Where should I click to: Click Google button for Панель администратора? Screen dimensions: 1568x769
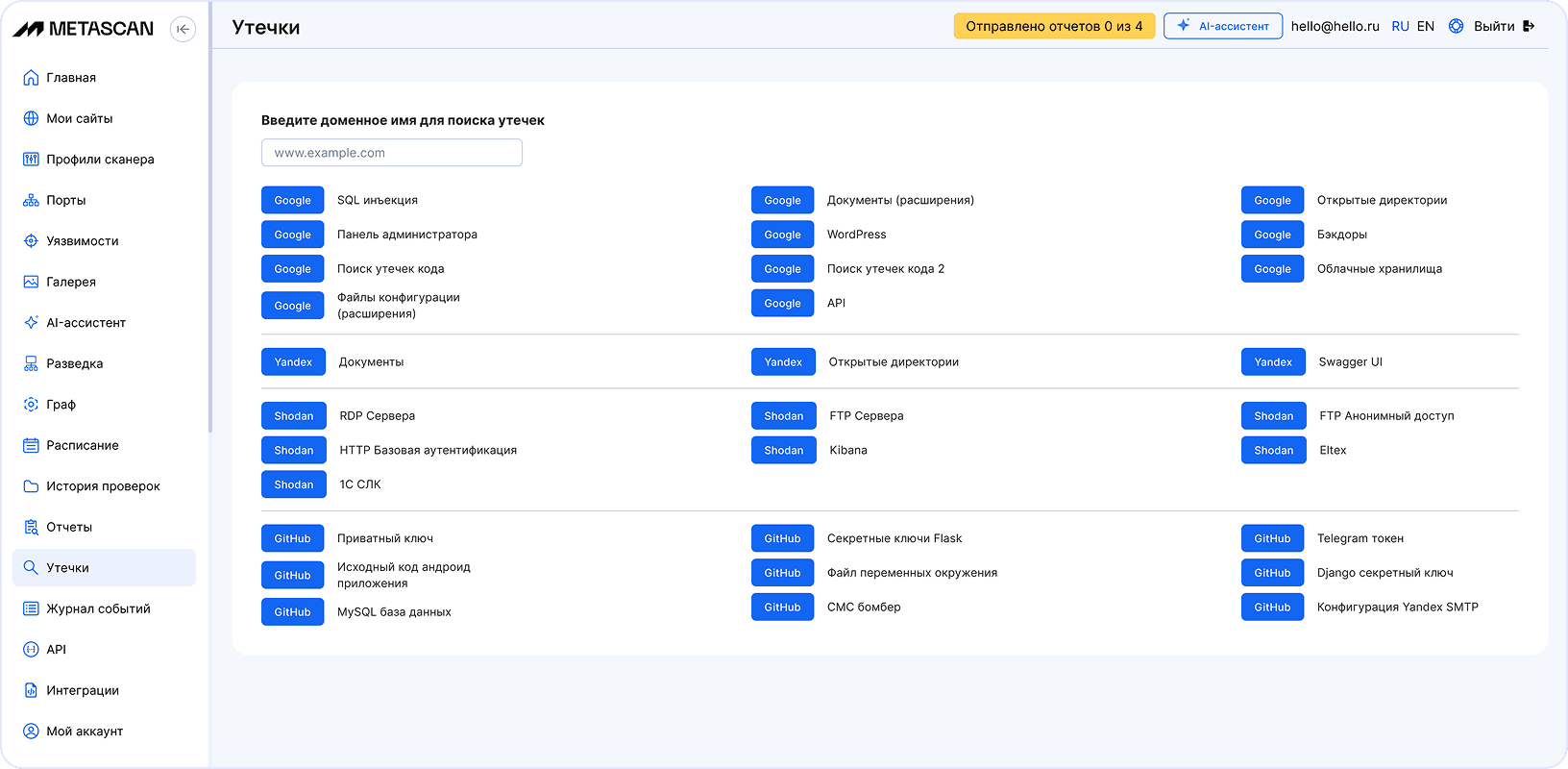pyautogui.click(x=293, y=235)
